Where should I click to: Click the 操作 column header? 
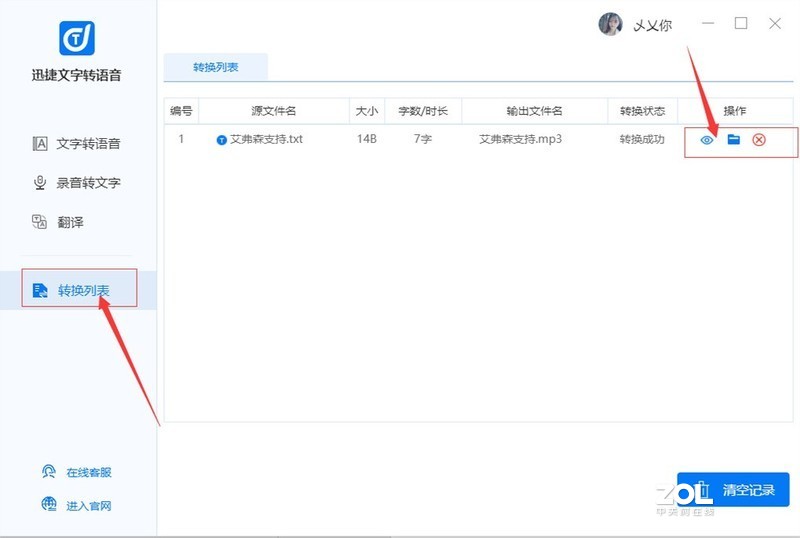click(735, 111)
